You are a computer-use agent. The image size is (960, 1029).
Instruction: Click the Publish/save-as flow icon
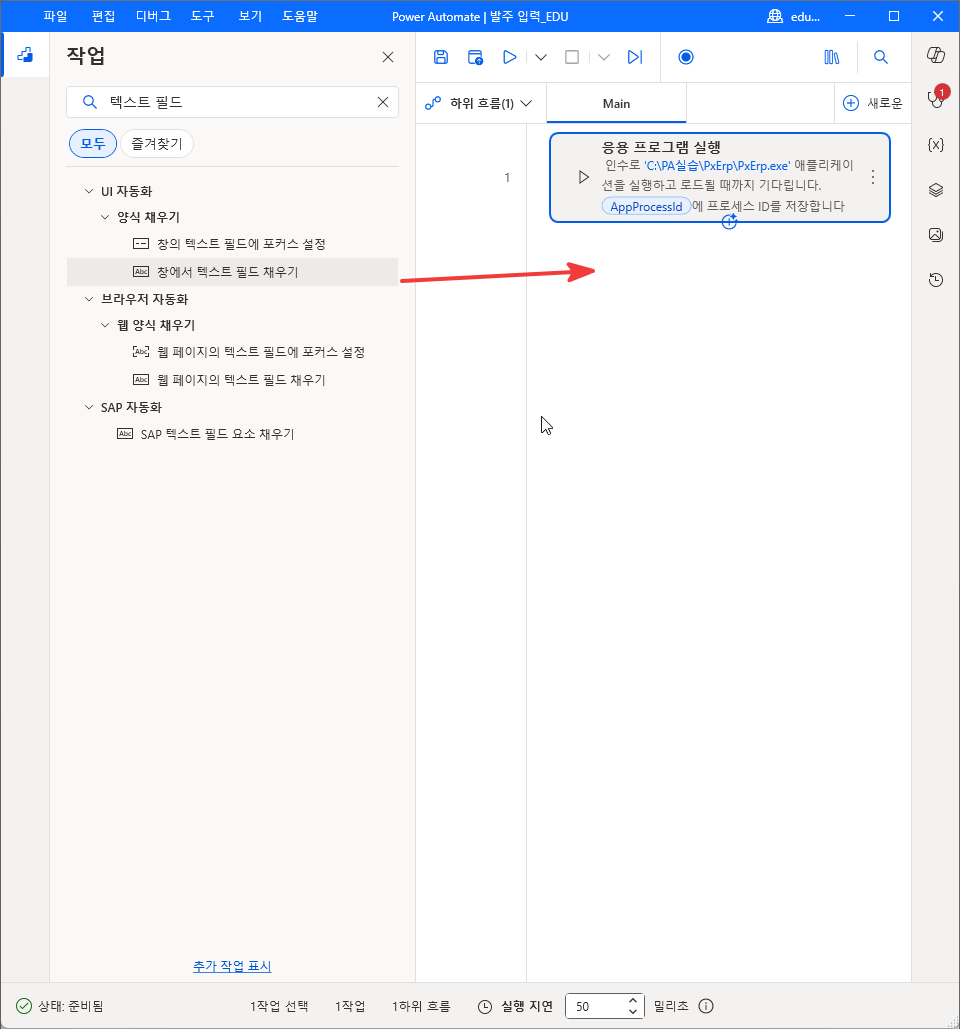[x=475, y=57]
